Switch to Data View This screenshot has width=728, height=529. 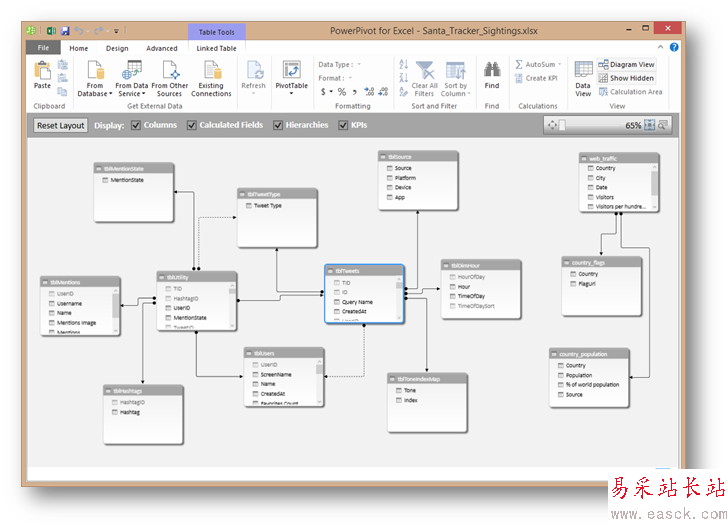[x=583, y=78]
